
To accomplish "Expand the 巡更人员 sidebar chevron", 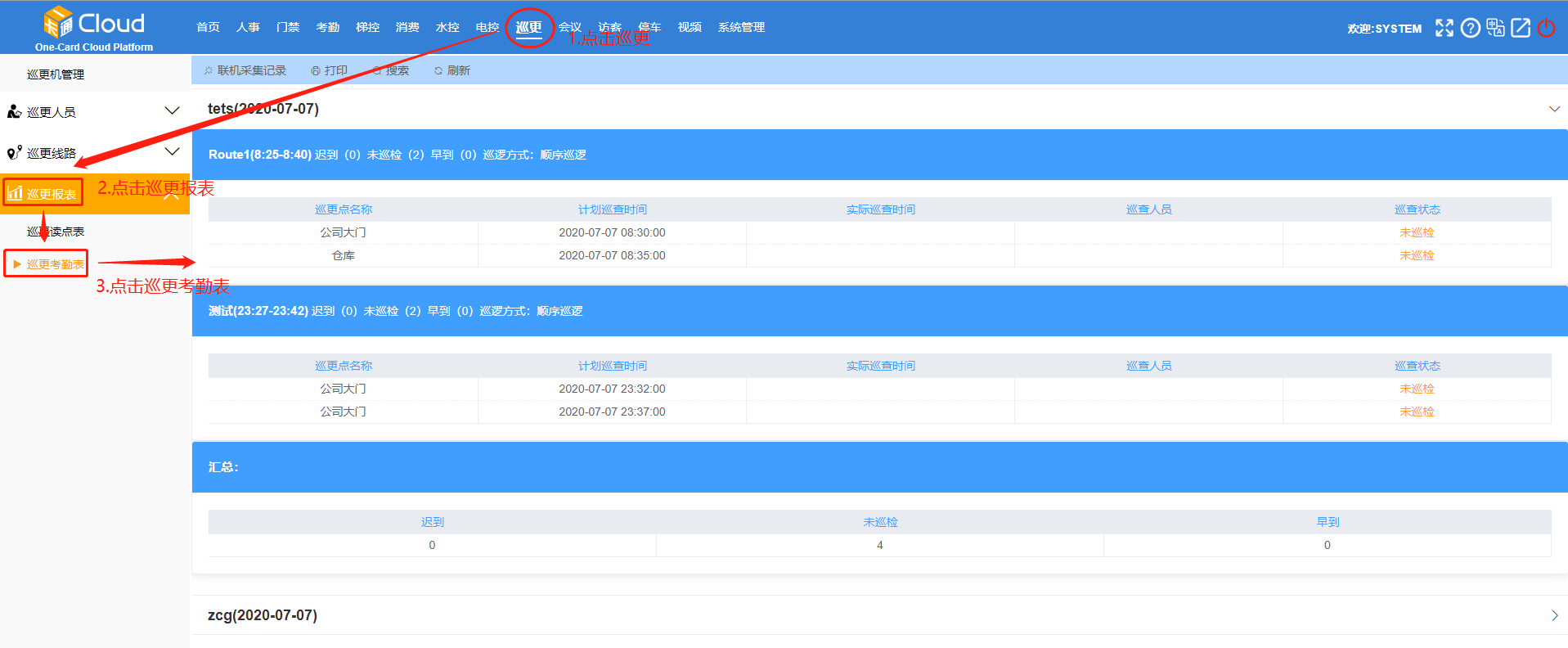I will click(172, 110).
